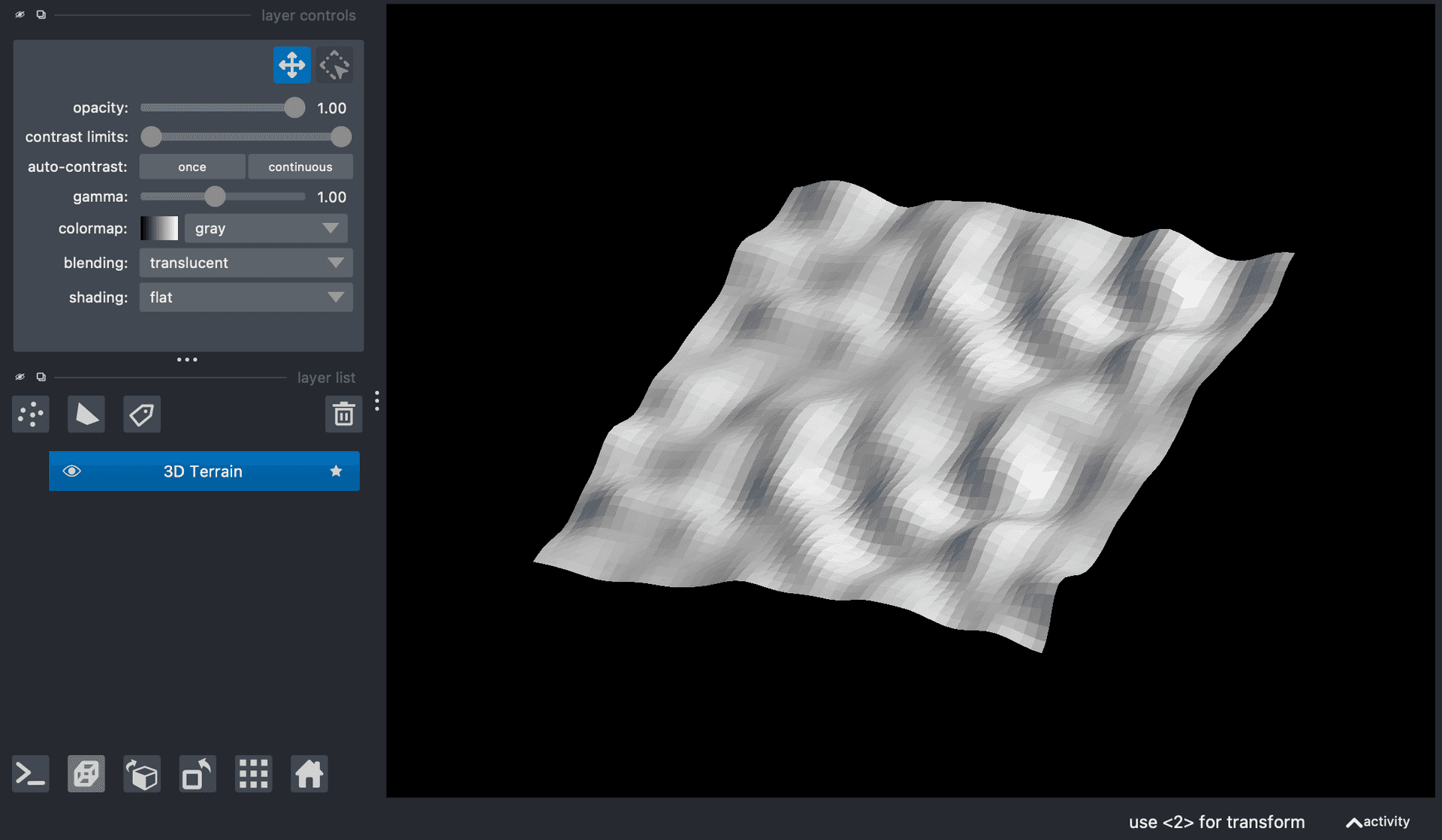Open the colormap dropdown showing gray
Screen dimensions: 1442x840
pyautogui.click(x=266, y=228)
